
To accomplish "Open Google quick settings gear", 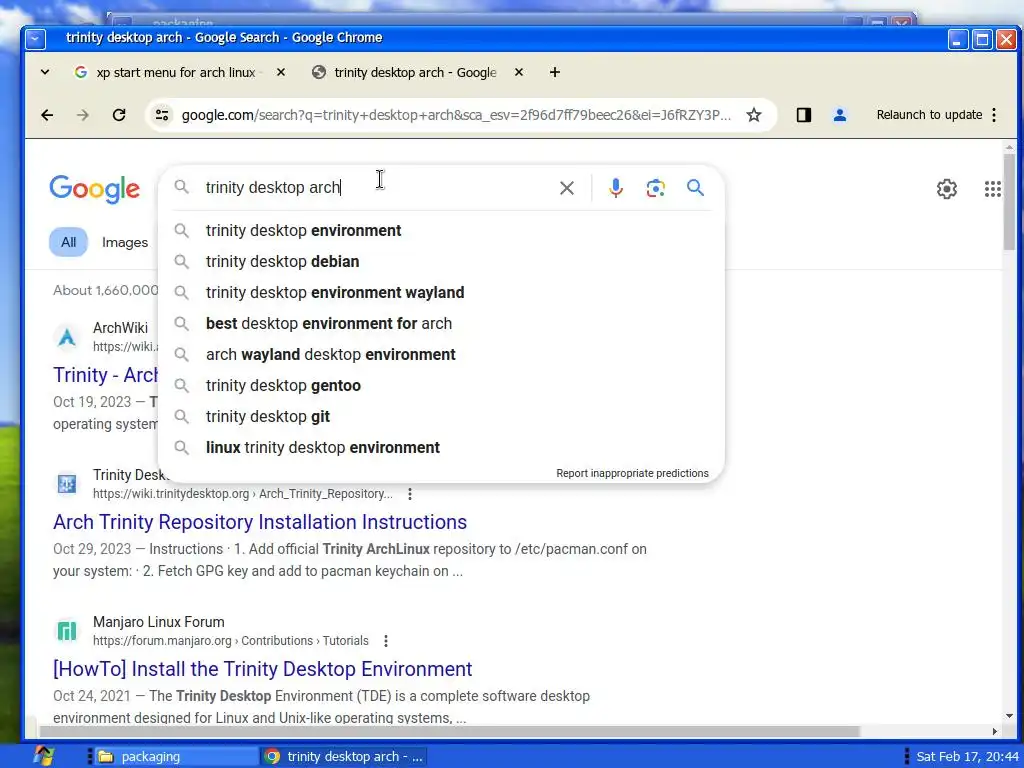I will point(947,189).
